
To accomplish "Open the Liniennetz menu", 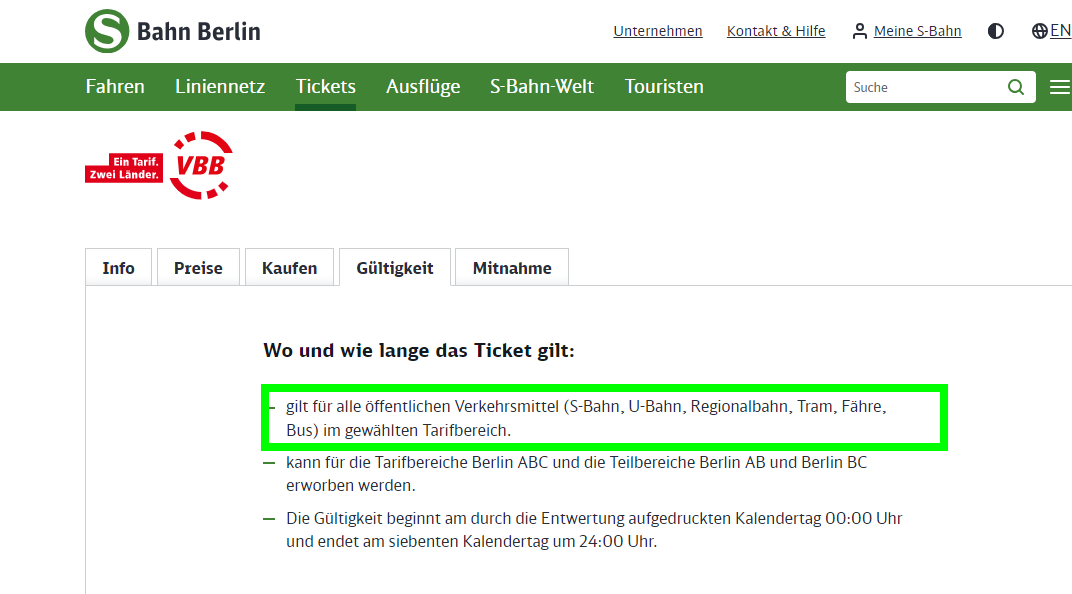I will [x=220, y=87].
